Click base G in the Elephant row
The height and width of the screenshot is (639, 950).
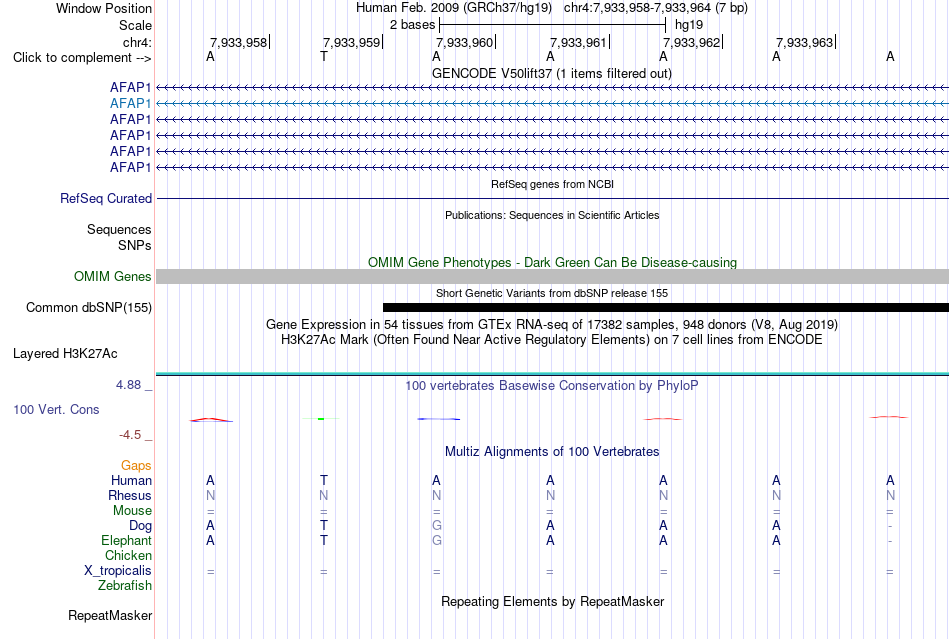point(437,541)
